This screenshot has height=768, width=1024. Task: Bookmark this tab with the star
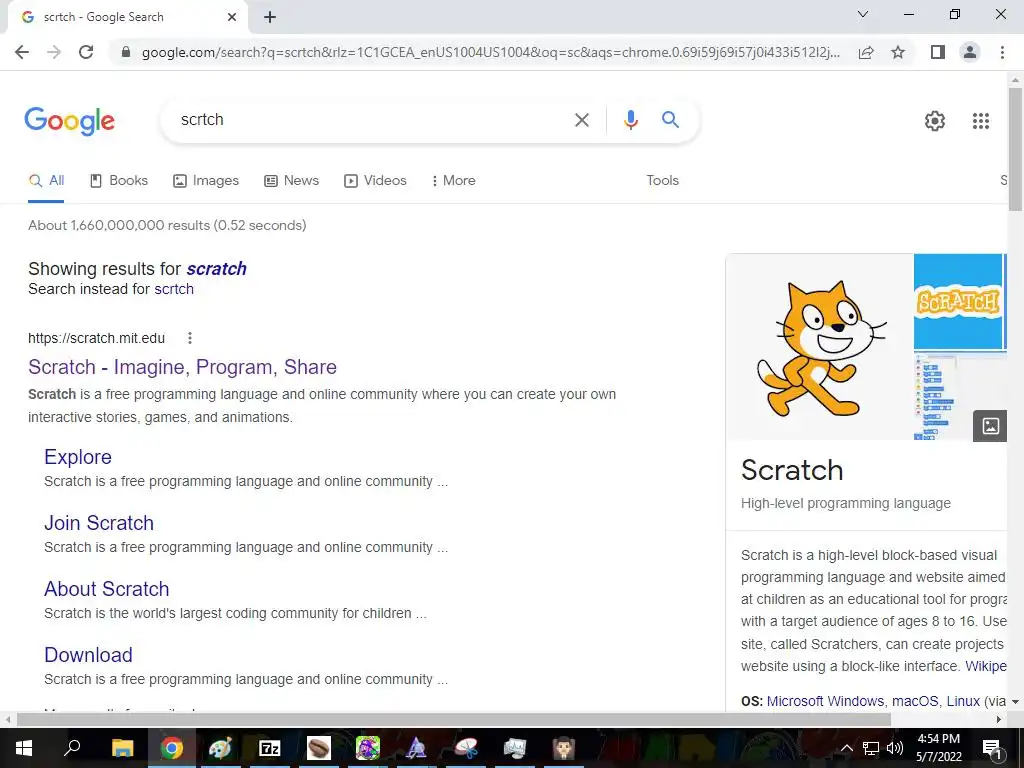(x=898, y=52)
